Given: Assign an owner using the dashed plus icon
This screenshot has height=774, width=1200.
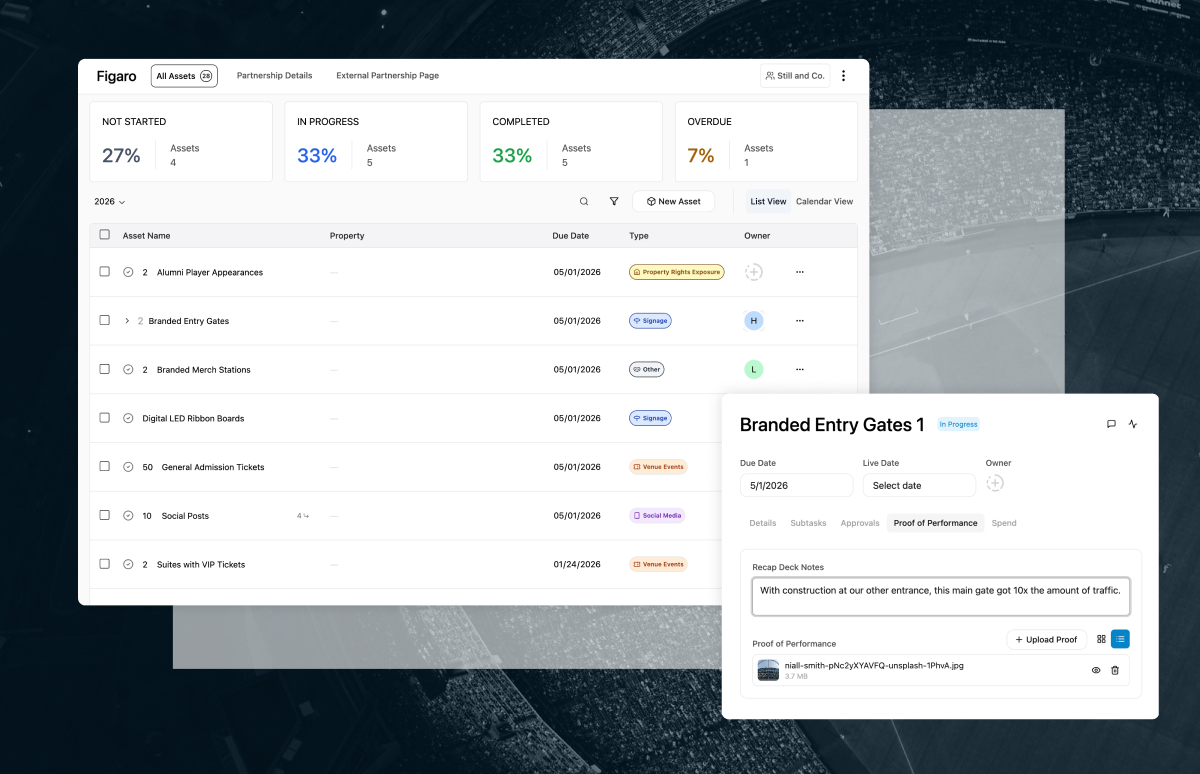Looking at the screenshot, I should coord(995,483).
